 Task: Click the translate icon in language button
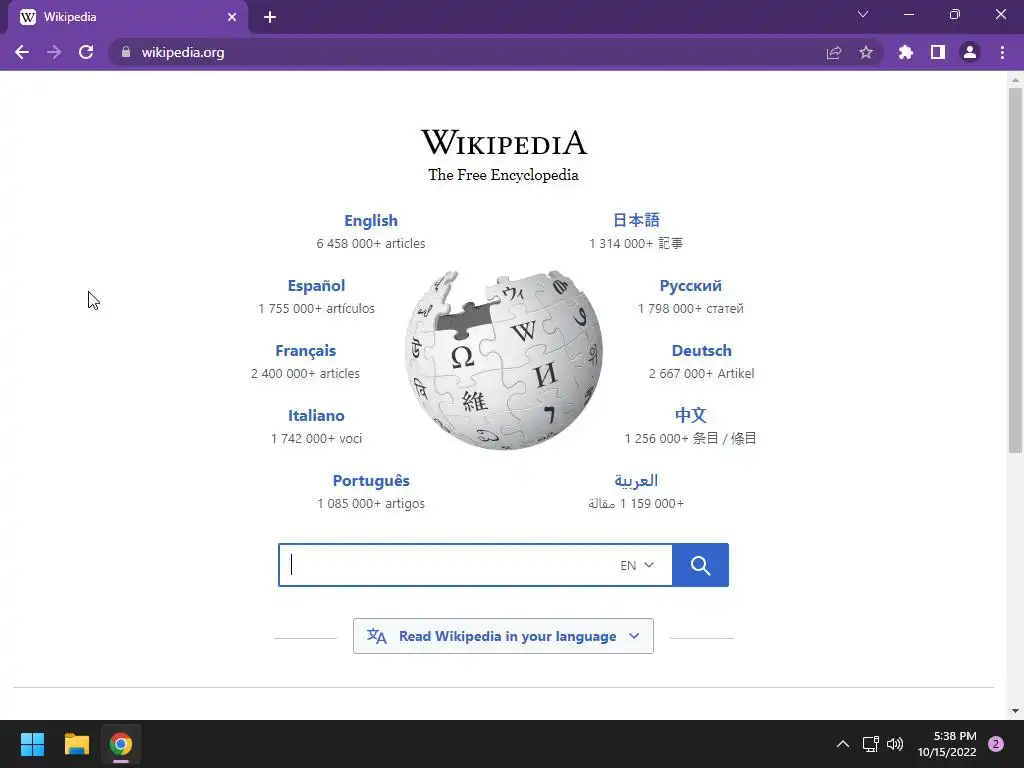tap(377, 636)
